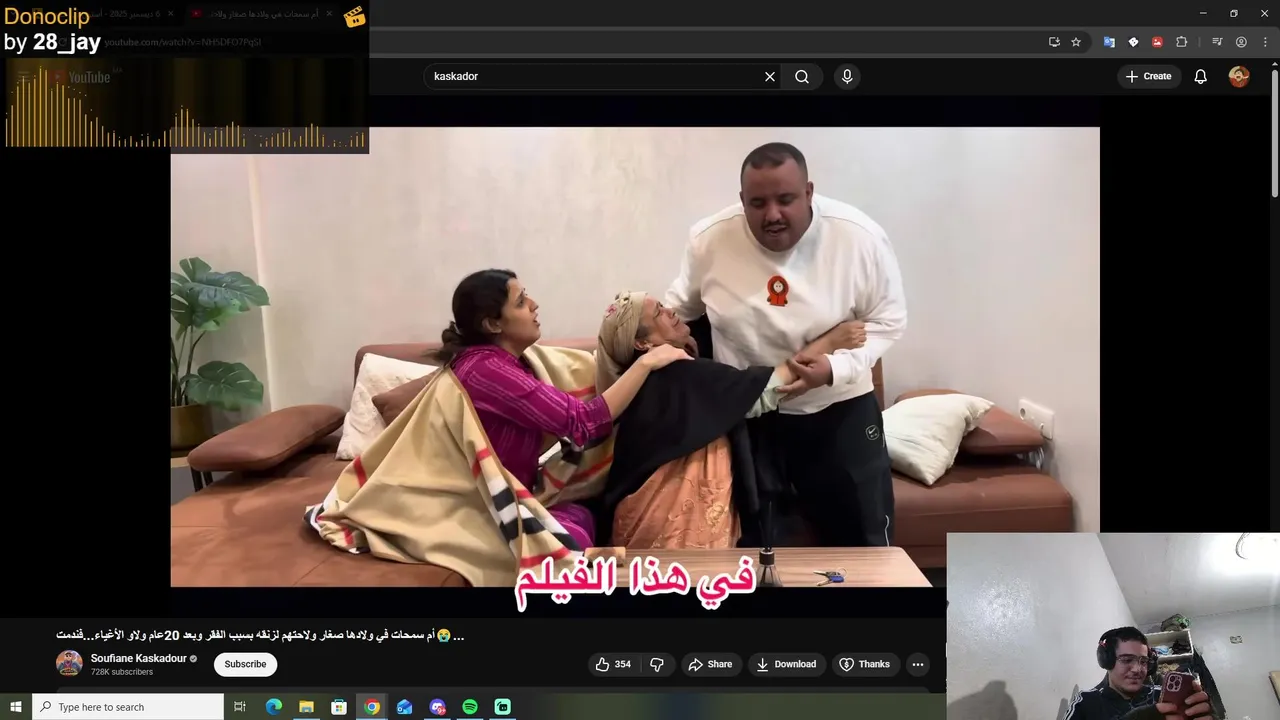Viewport: 1280px width, 720px height.
Task: Install this page as an app
Action: tap(1054, 42)
